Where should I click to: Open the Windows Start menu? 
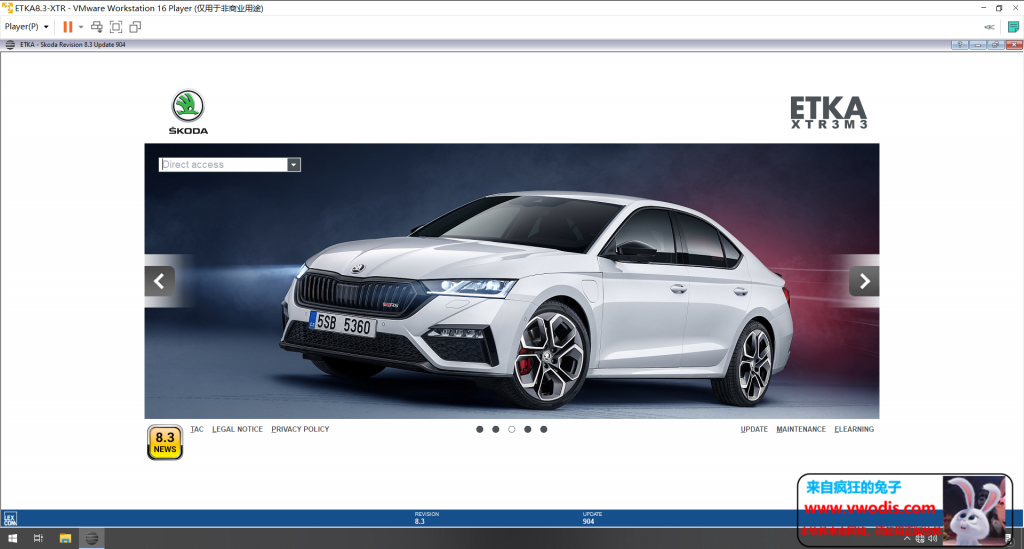pos(12,539)
